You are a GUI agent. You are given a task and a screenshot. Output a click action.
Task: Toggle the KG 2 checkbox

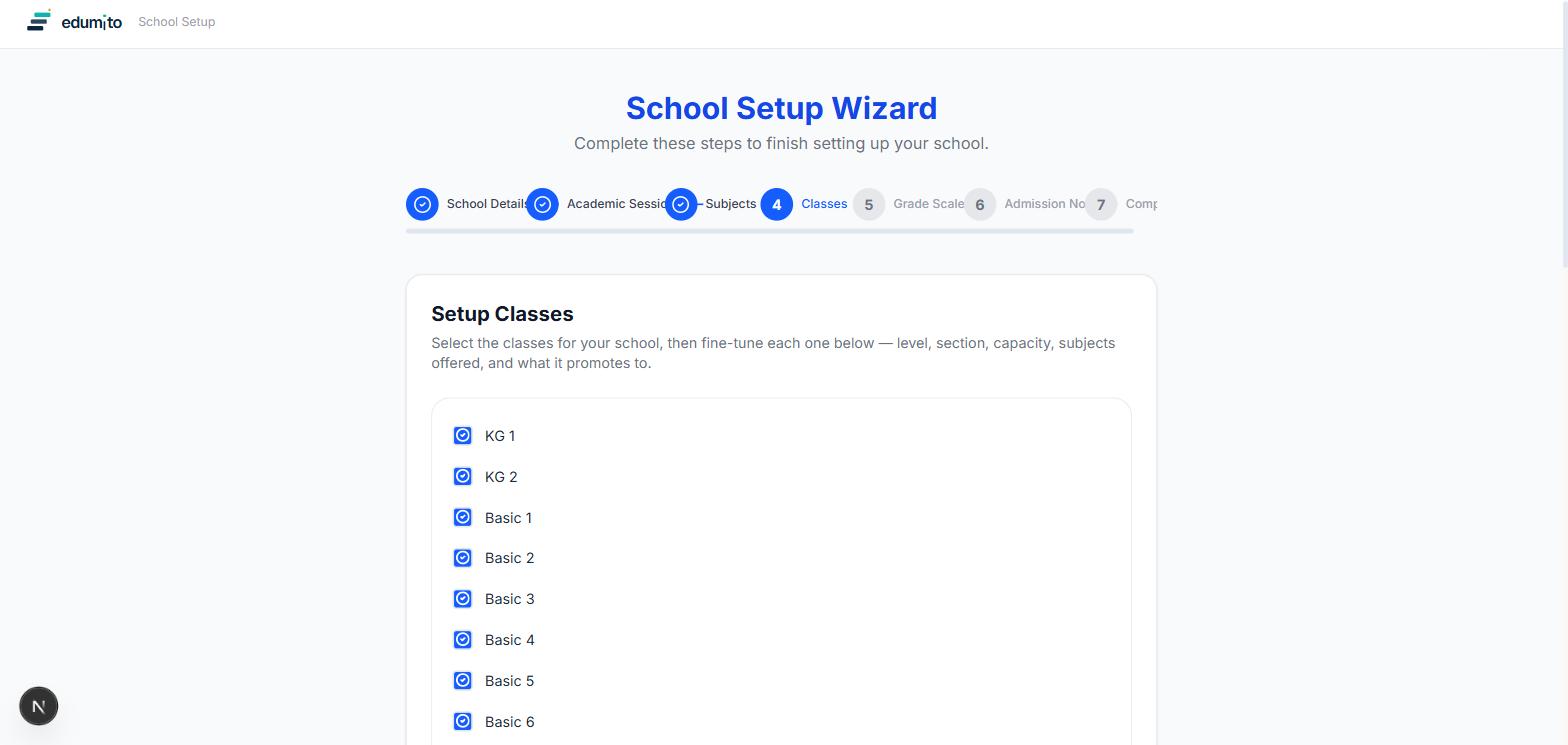point(463,477)
